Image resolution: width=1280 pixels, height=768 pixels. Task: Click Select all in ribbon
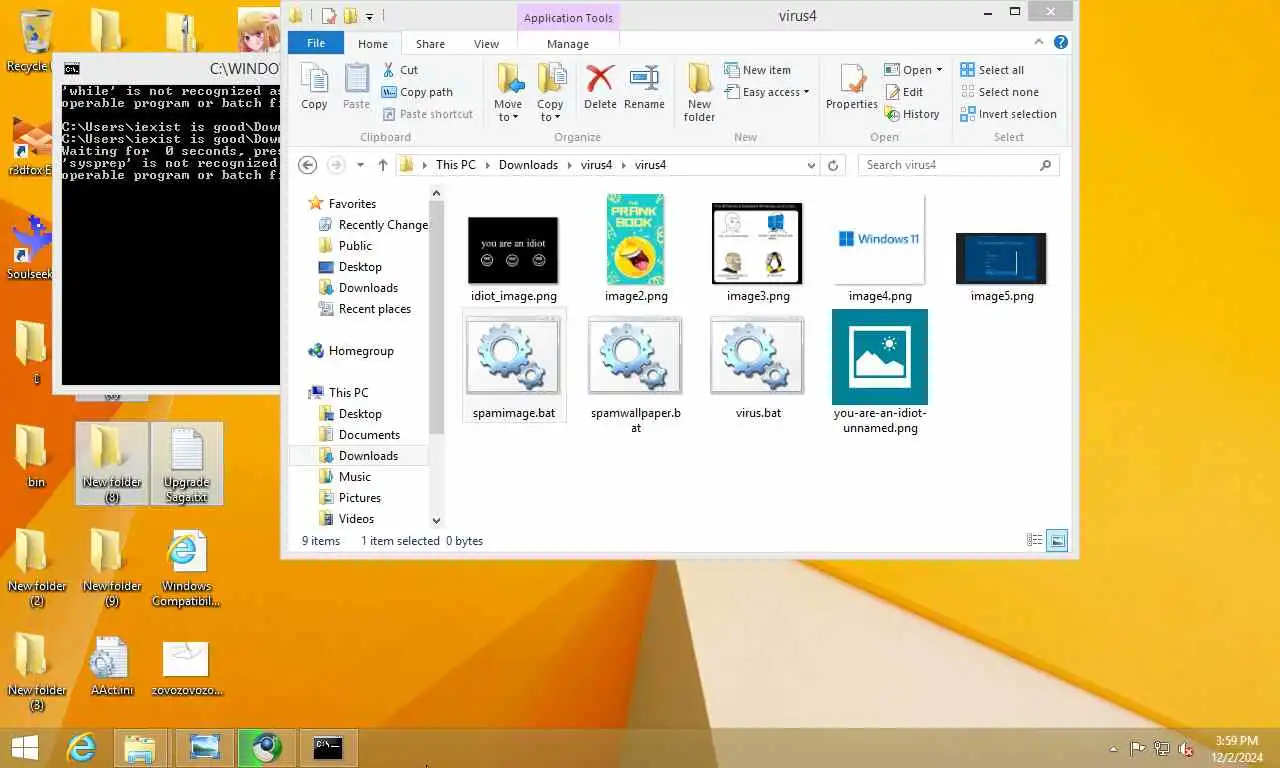[992, 70]
